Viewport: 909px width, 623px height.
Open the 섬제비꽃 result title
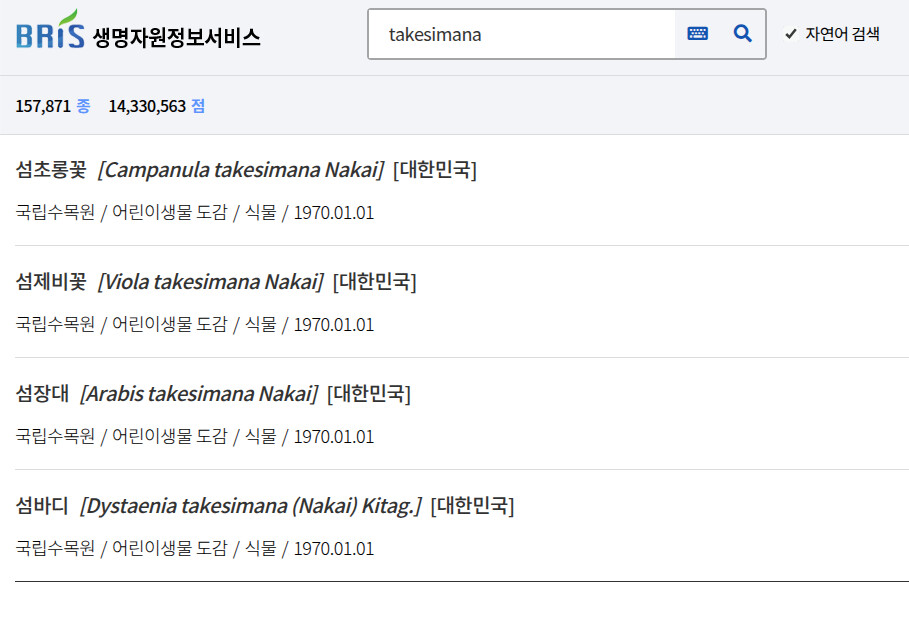pyautogui.click(x=51, y=282)
